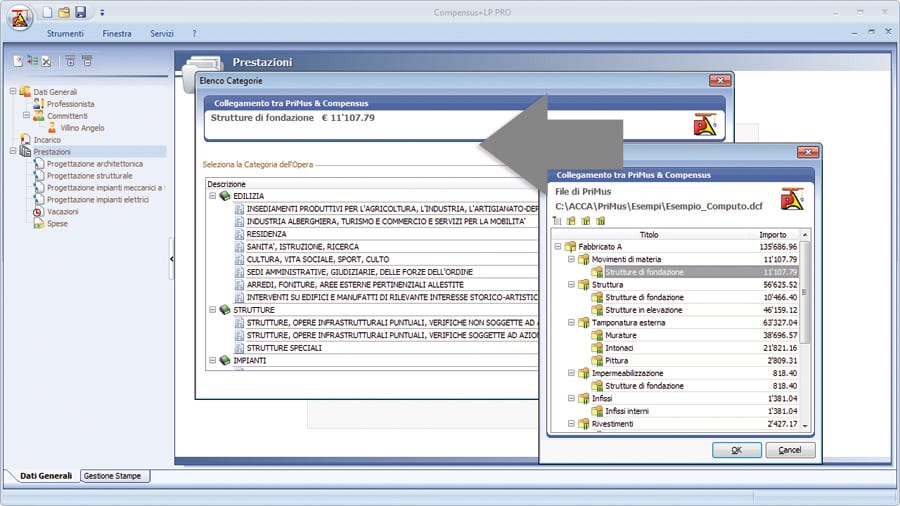The width and height of the screenshot is (900, 506).
Task: Click the Save floppy disk icon
Action: tap(80, 12)
